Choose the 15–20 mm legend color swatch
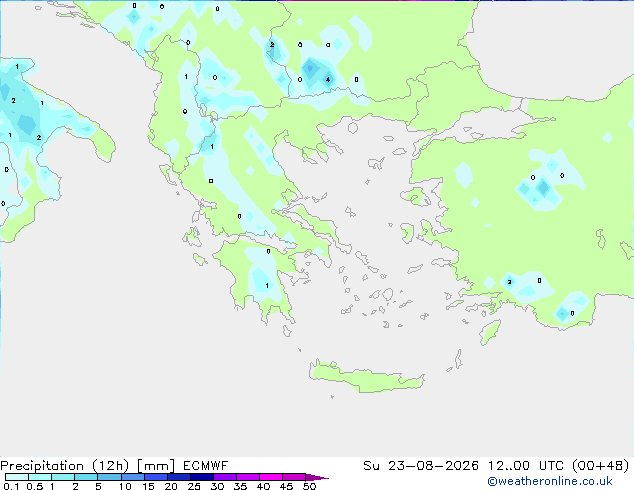This screenshot has height=490, width=634. click(156, 477)
